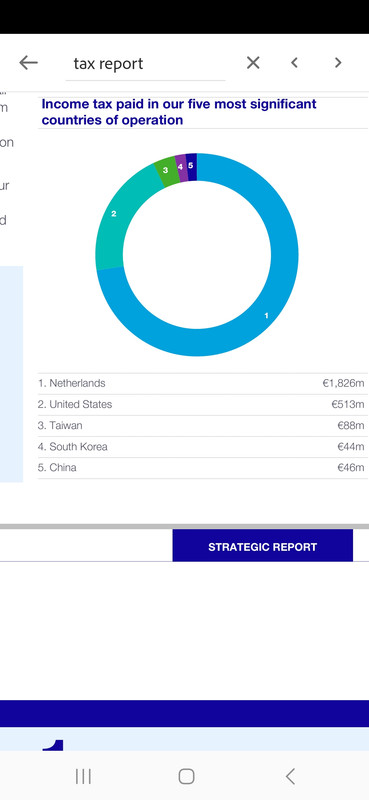Clear the search with X icon
The height and width of the screenshot is (800, 369).
point(253,63)
